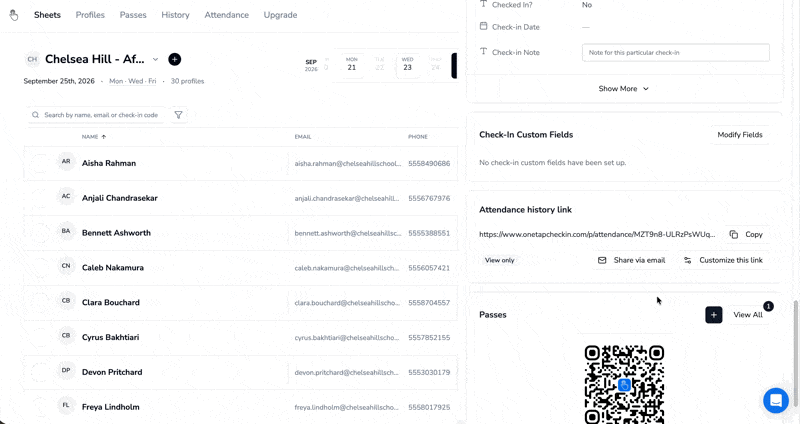
Task: Click View All passes button
Action: 748,315
